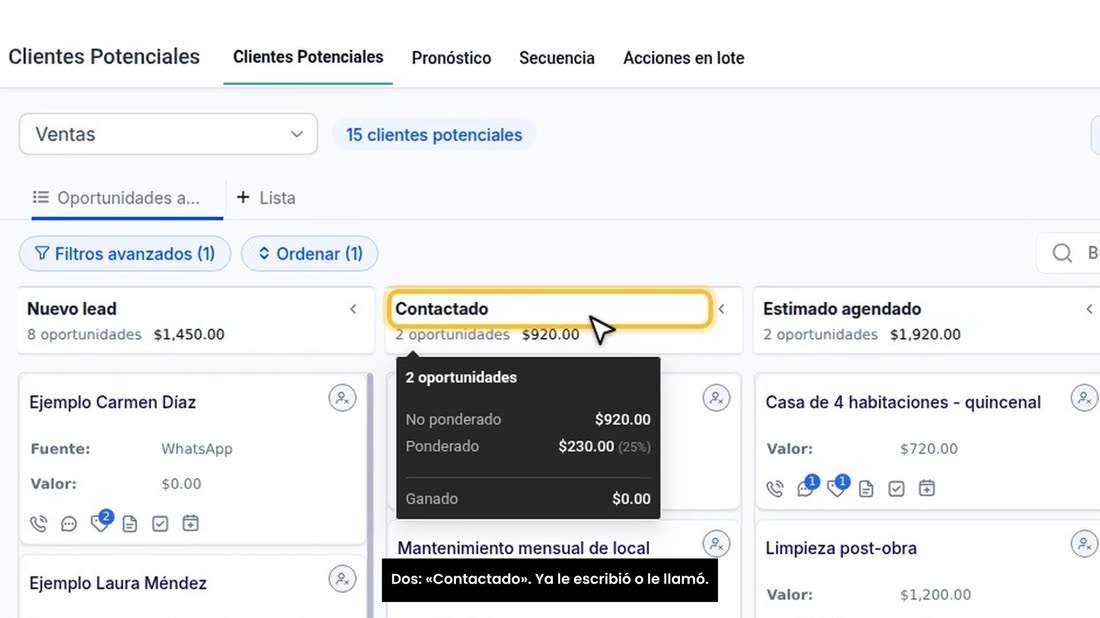Click the search magnifier icon
The image size is (1100, 618).
click(x=1062, y=253)
